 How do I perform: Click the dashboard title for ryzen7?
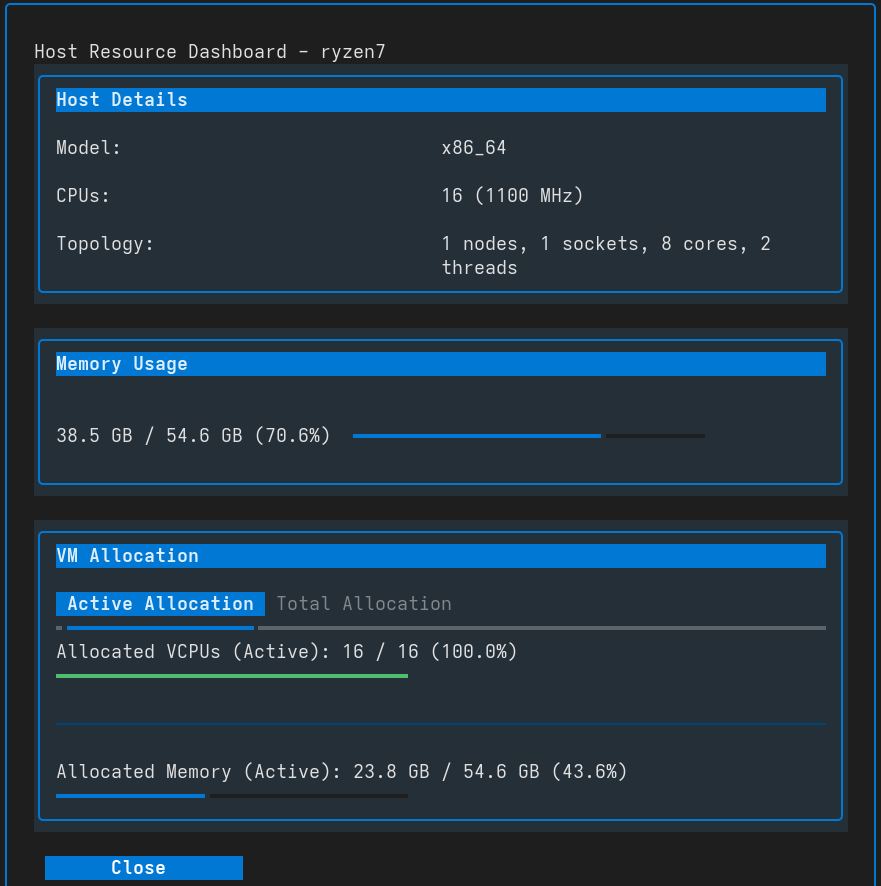click(210, 51)
